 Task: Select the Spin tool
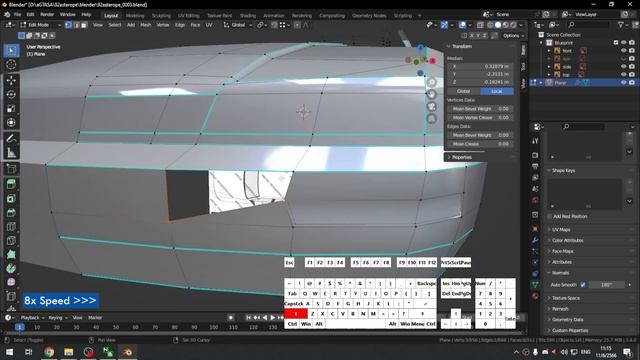point(11,268)
